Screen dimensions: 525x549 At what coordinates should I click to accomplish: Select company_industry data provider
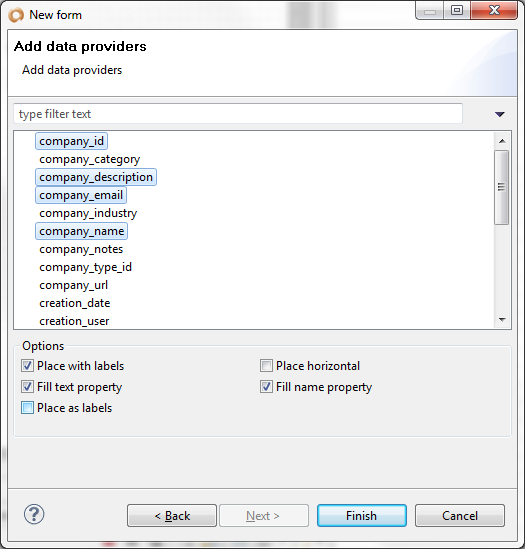pos(88,213)
